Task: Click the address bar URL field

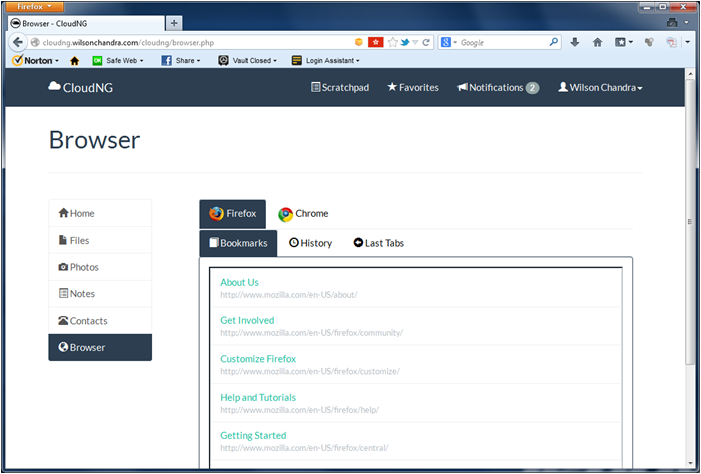Action: tap(192, 42)
